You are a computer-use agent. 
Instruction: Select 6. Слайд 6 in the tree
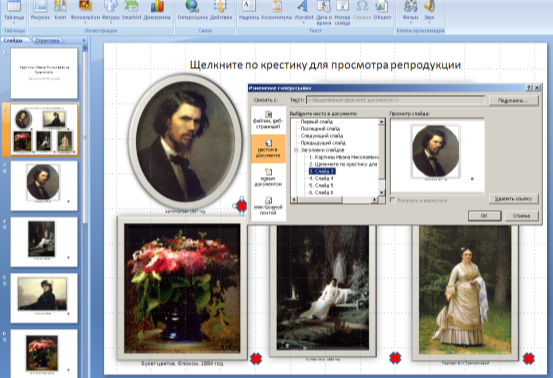point(321,193)
